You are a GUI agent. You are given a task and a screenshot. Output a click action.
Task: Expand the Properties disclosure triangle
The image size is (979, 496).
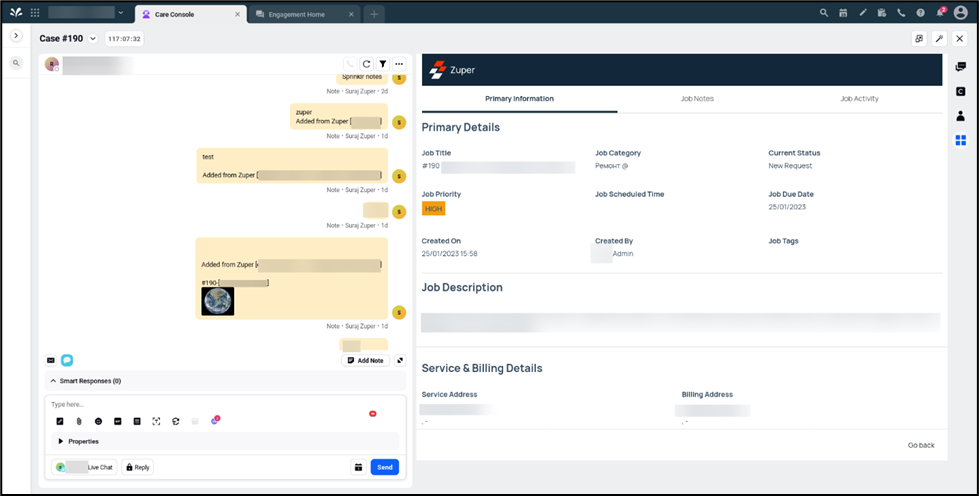pos(61,441)
